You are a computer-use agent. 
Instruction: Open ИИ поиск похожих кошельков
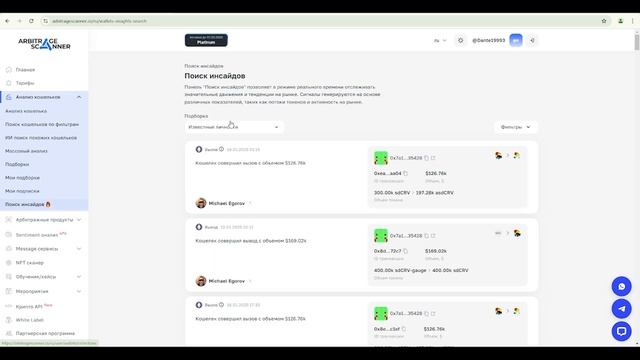click(x=41, y=138)
